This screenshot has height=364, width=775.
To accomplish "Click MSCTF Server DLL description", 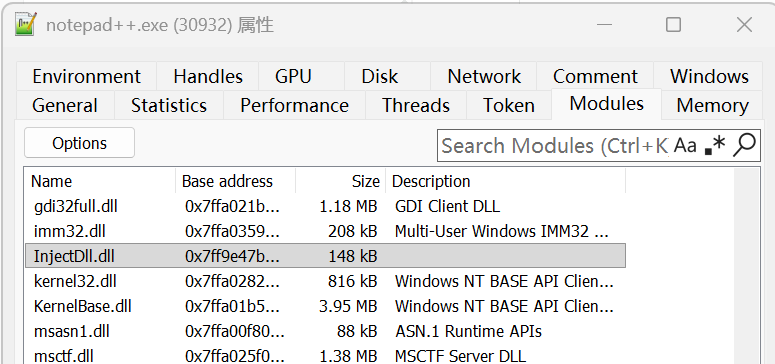I will [460, 356].
